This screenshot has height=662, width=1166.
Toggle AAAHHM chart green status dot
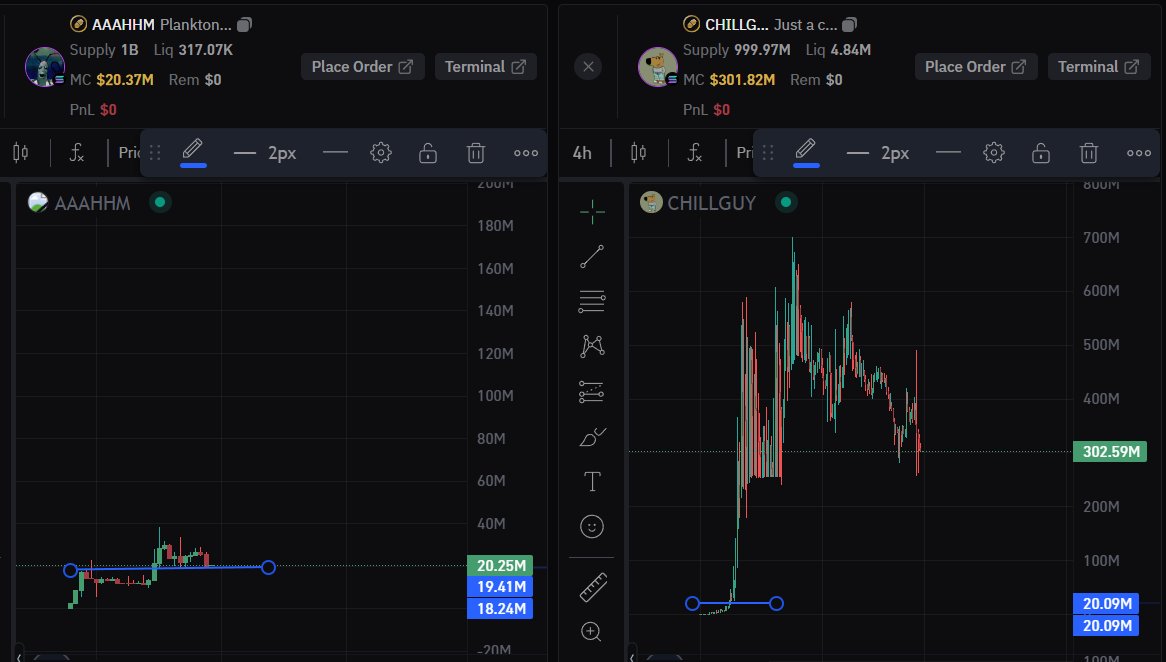pyautogui.click(x=160, y=202)
